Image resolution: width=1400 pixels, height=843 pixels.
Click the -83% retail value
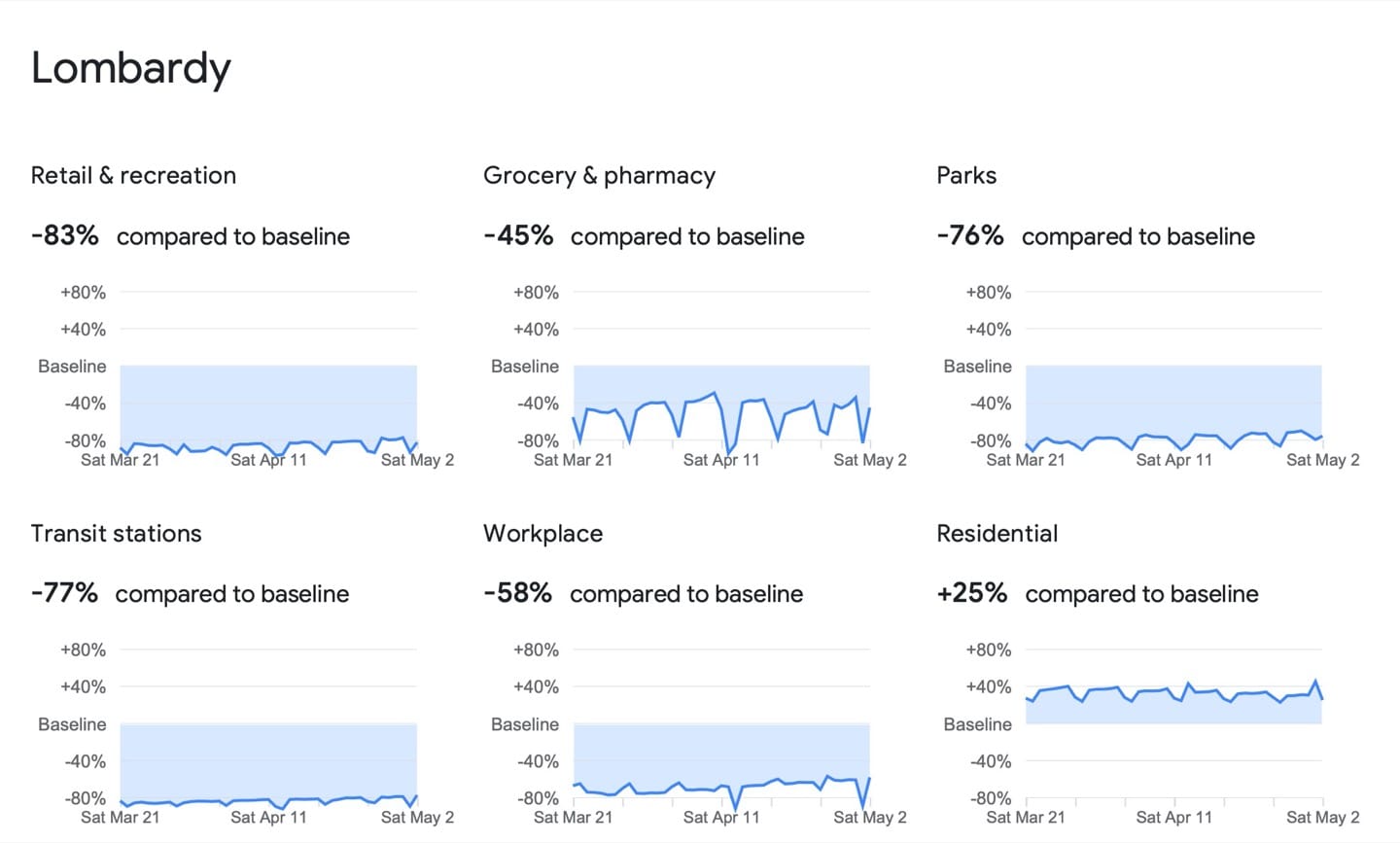tap(65, 235)
